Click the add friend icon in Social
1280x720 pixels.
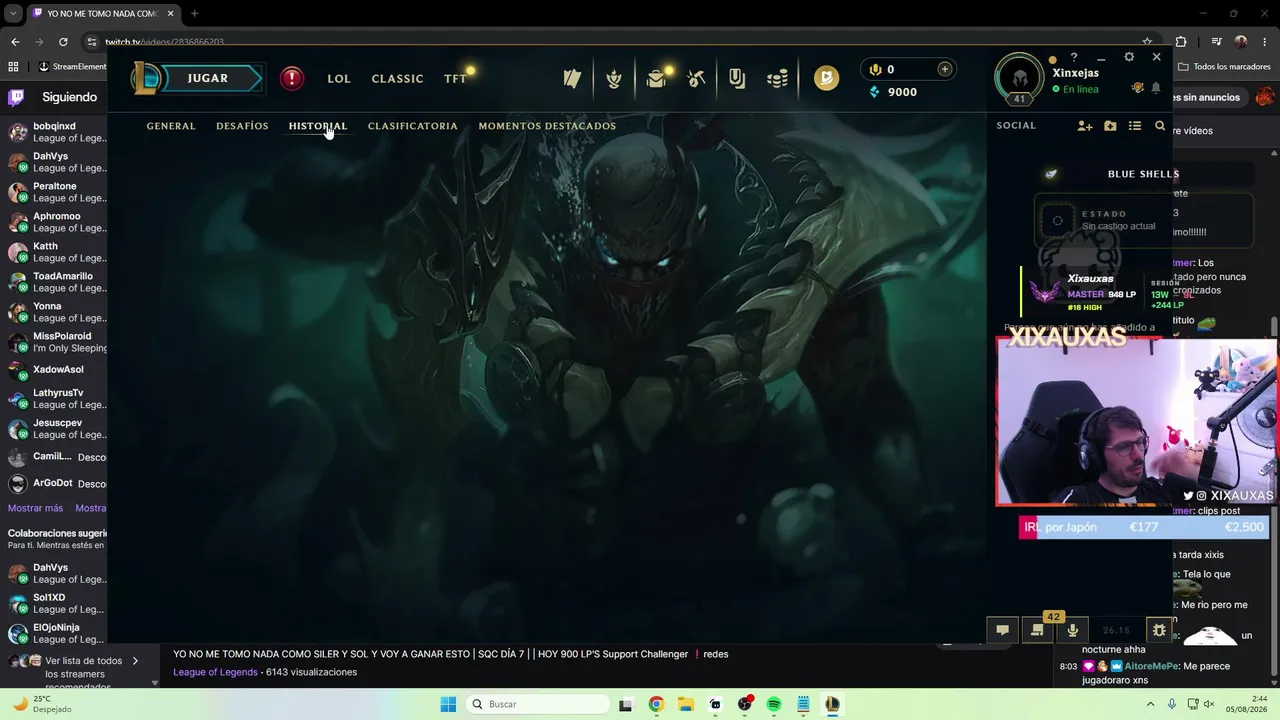1085,126
